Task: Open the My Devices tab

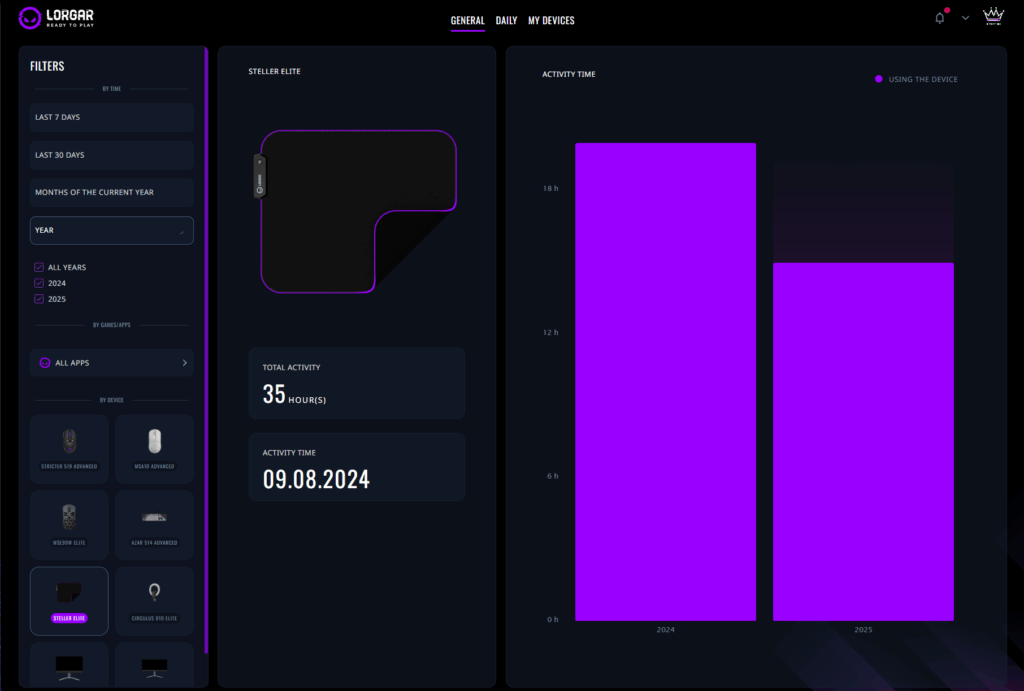Action: [551, 20]
